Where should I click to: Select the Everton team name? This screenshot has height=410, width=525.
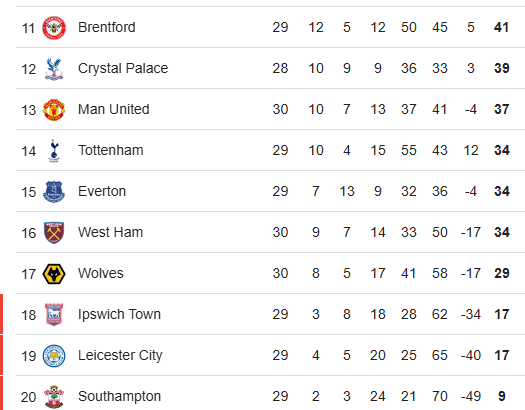click(102, 191)
